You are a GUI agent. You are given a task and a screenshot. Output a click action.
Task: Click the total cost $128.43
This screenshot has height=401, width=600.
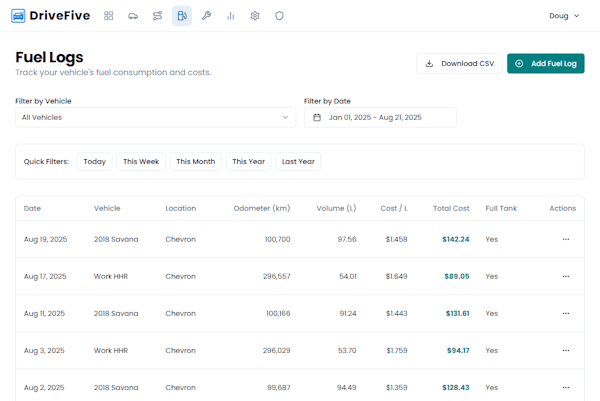tap(456, 388)
